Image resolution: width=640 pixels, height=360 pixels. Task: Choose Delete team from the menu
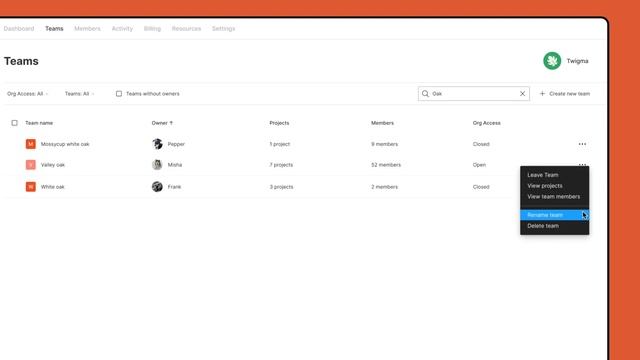(554, 226)
